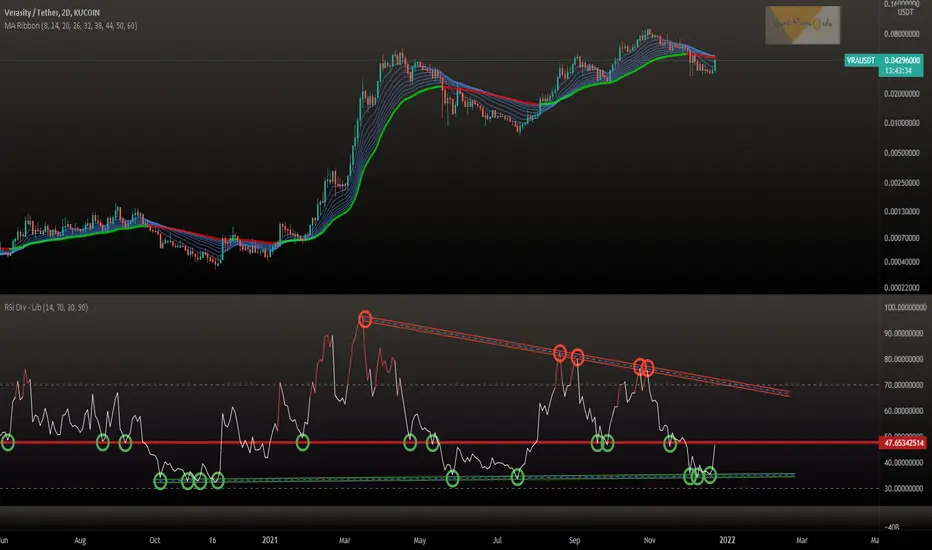Click the 0.00130000 price axis label
The width and height of the screenshot is (932, 550).
[902, 211]
